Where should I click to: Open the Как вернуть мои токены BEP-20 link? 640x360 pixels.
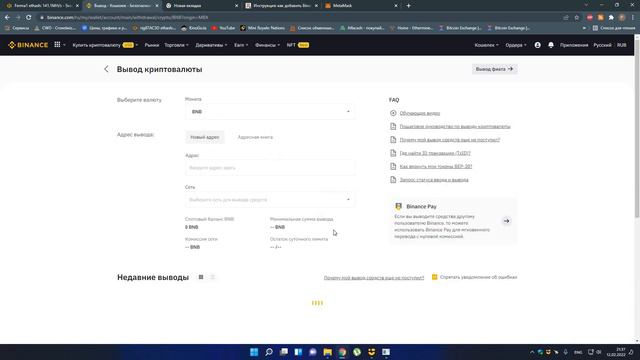[436, 166]
